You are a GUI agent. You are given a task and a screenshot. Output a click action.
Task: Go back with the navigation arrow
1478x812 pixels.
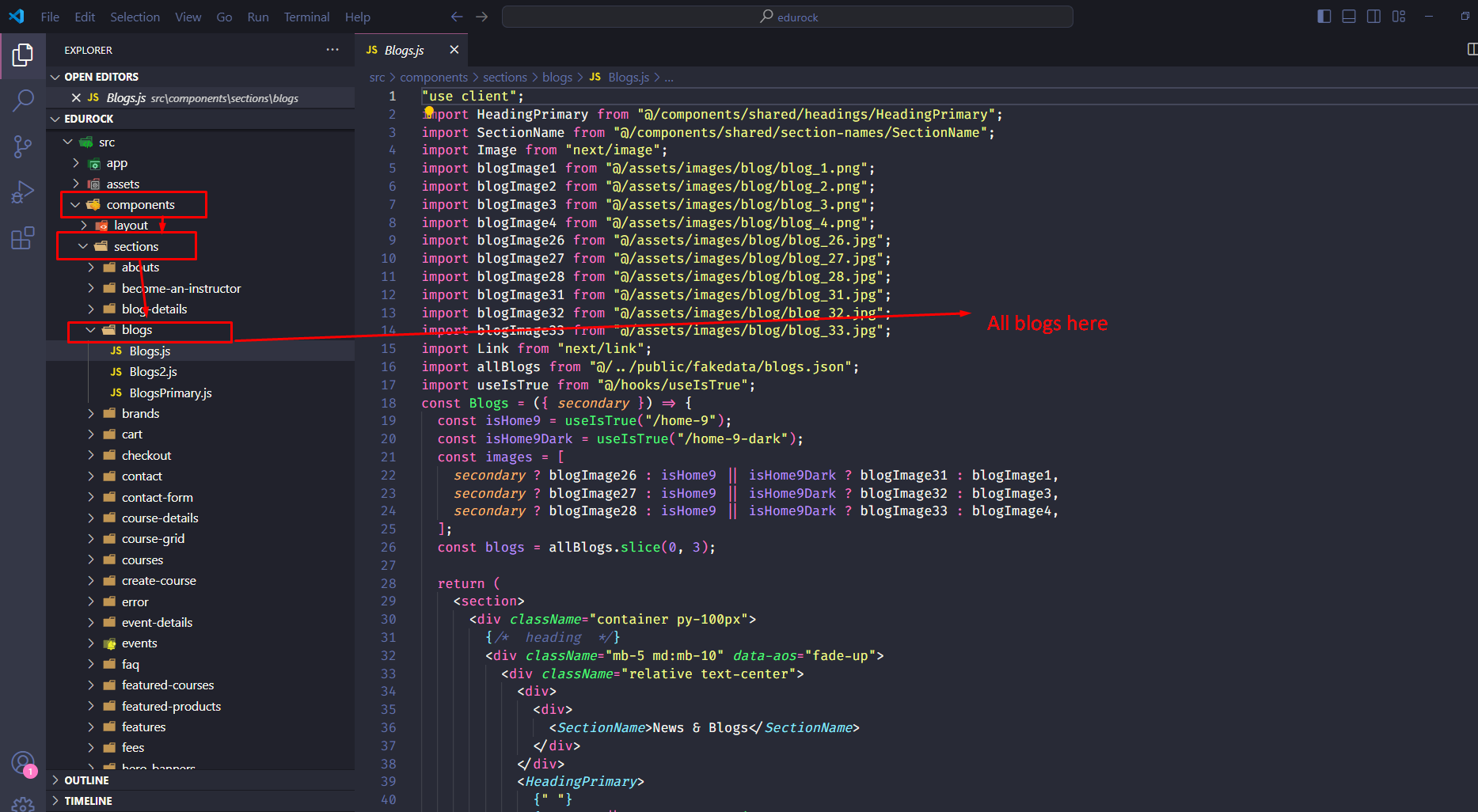pyautogui.click(x=457, y=17)
